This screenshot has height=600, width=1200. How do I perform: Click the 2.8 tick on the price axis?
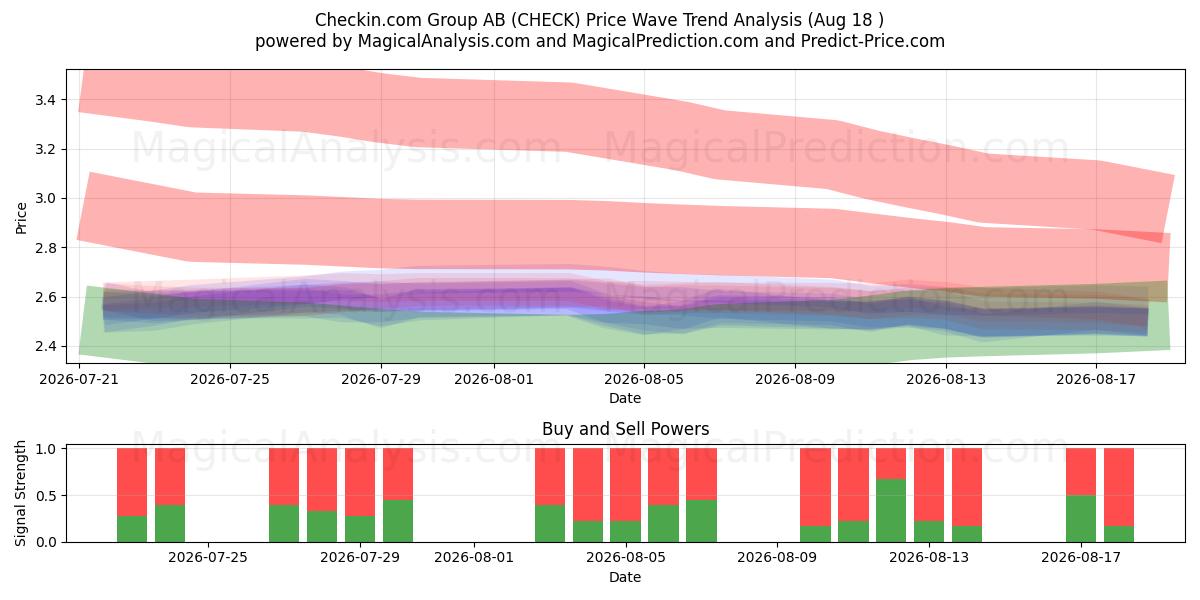(x=47, y=248)
